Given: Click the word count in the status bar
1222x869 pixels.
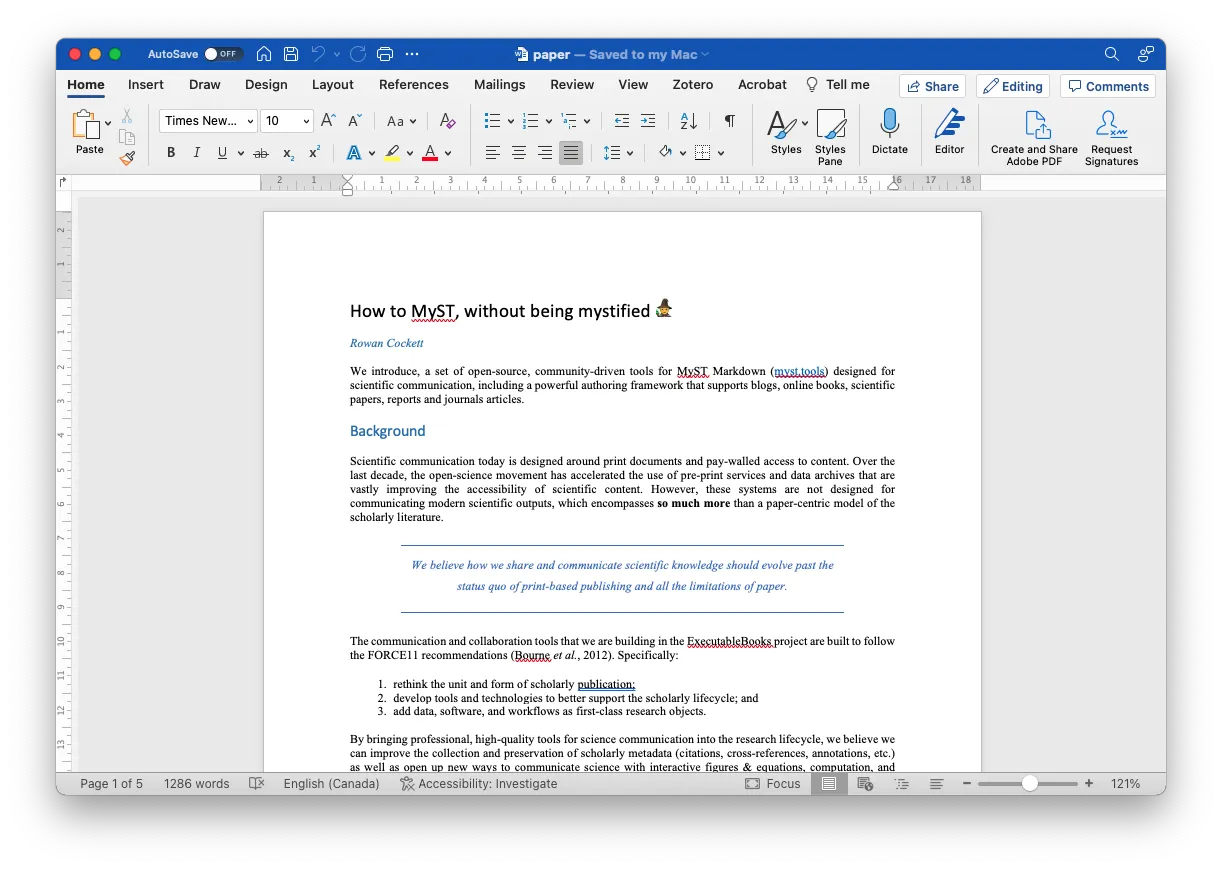Looking at the screenshot, I should pos(196,784).
